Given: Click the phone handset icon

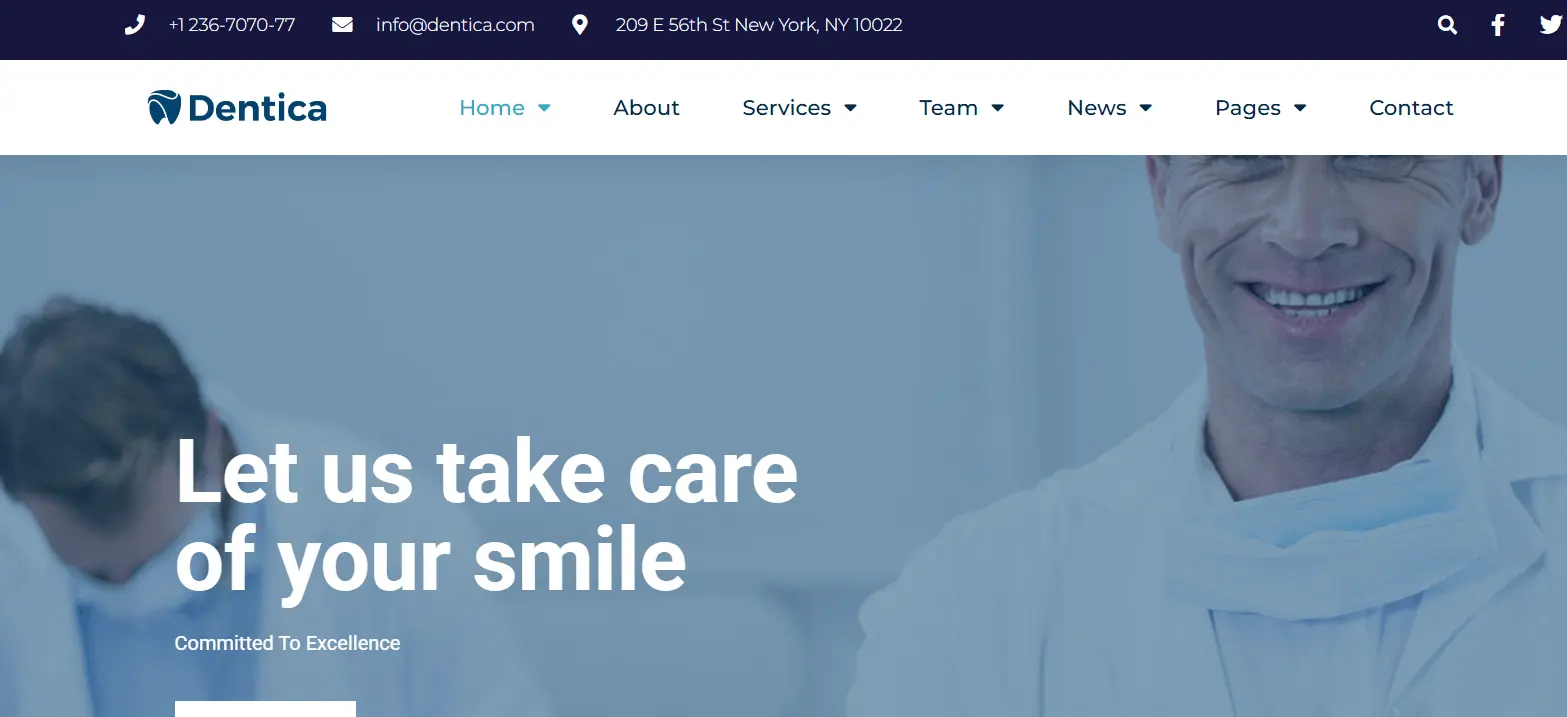Looking at the screenshot, I should [134, 25].
